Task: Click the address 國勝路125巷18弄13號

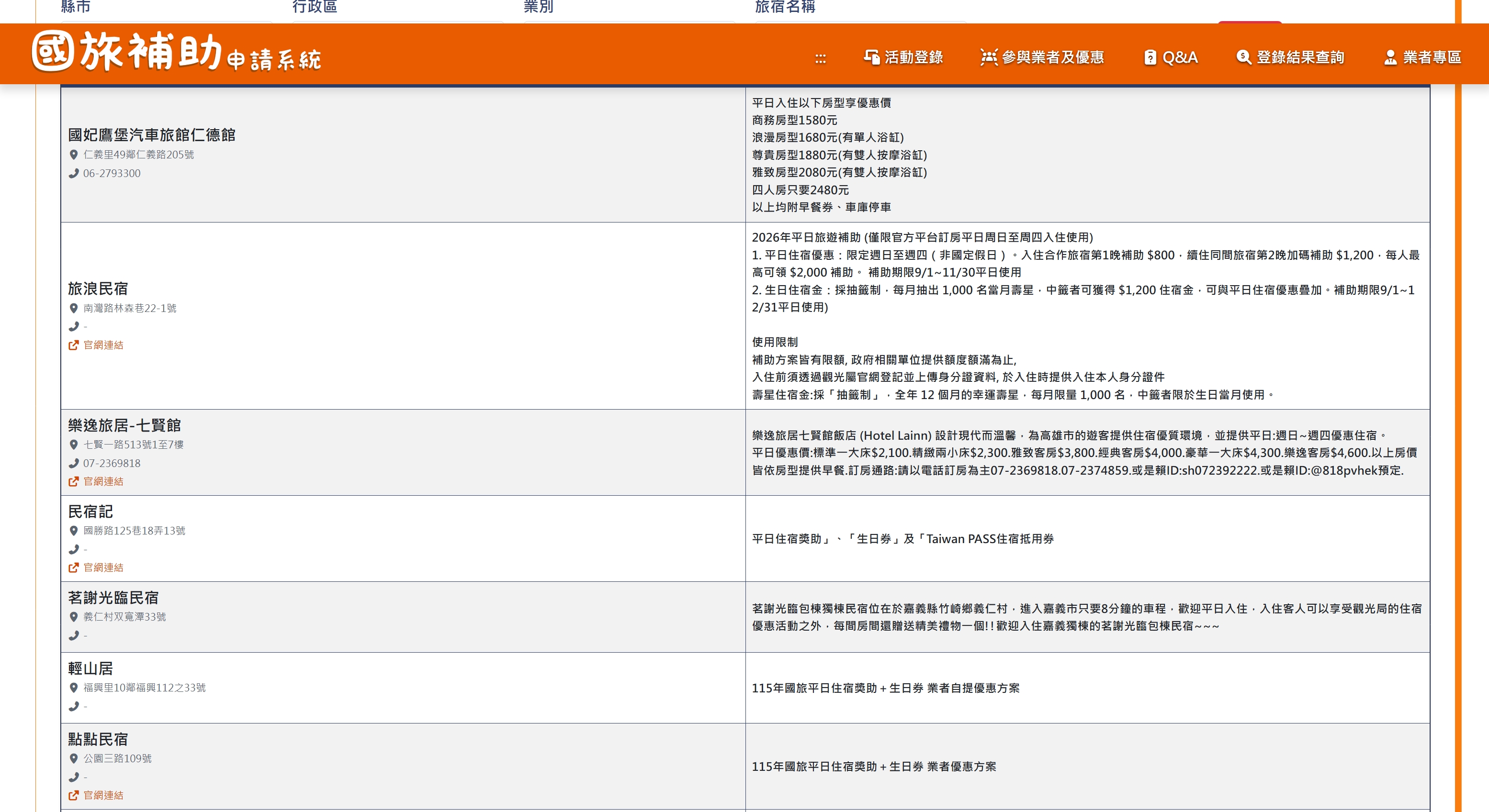Action: [x=135, y=530]
